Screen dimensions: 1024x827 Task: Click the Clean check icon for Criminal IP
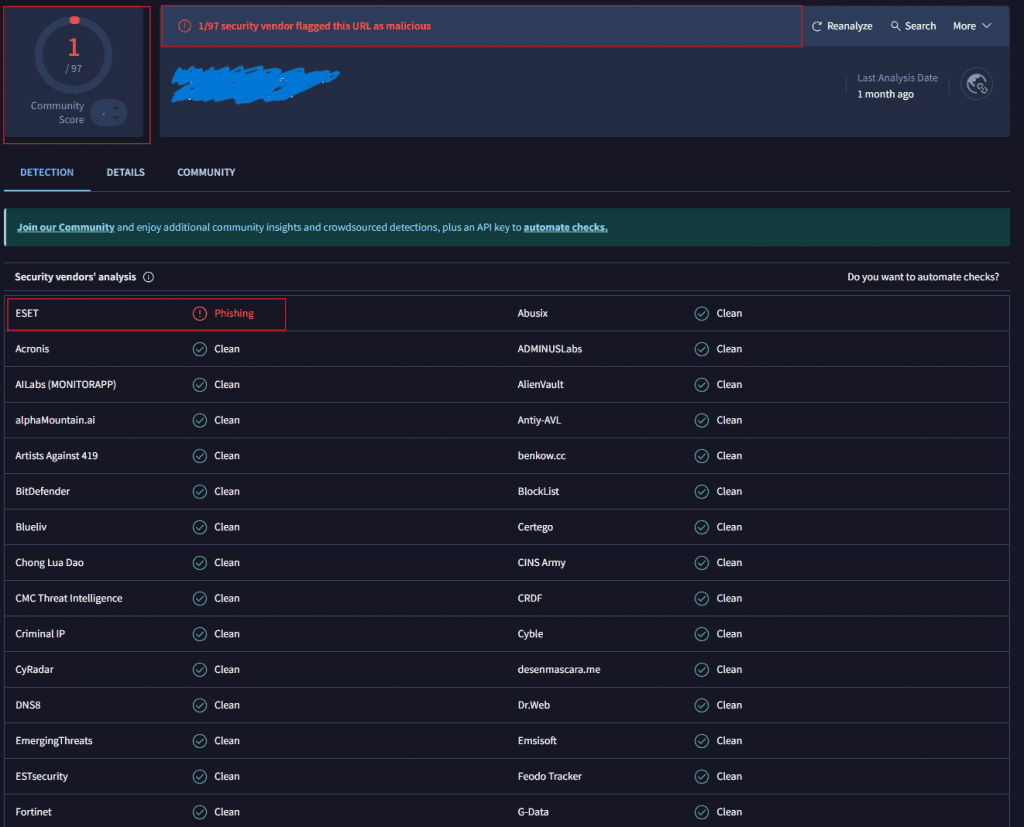pyautogui.click(x=200, y=634)
